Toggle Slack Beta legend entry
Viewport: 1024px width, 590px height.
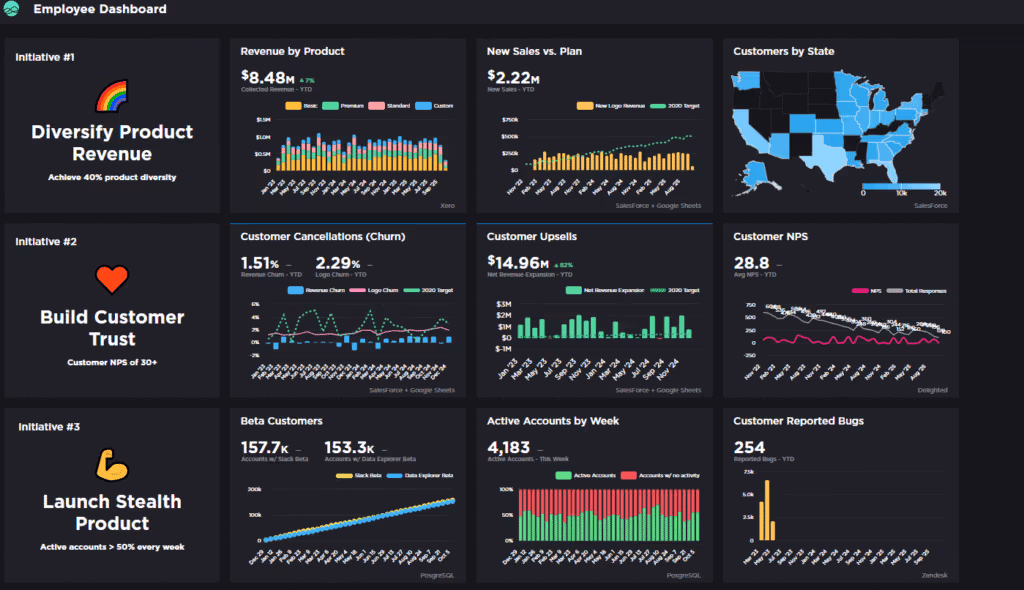(359, 476)
